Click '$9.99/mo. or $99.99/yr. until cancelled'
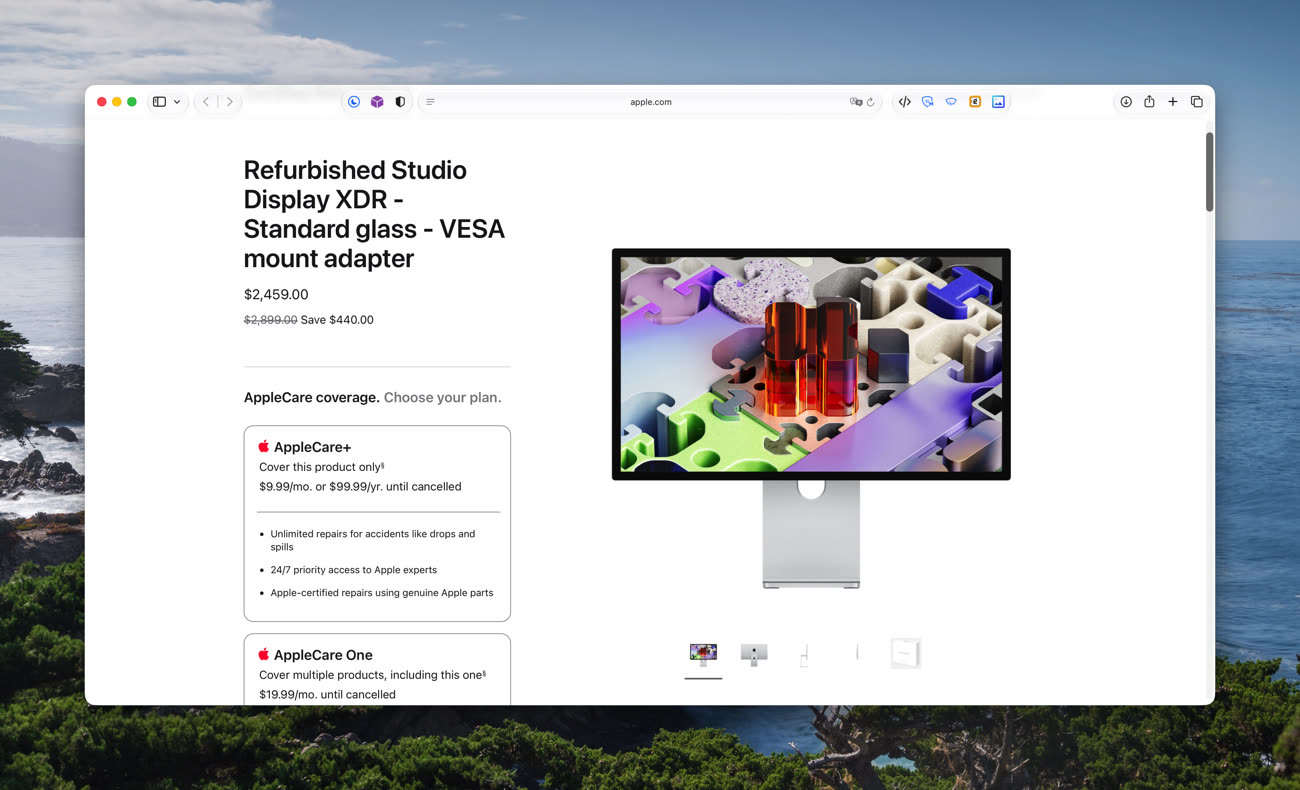 360,487
